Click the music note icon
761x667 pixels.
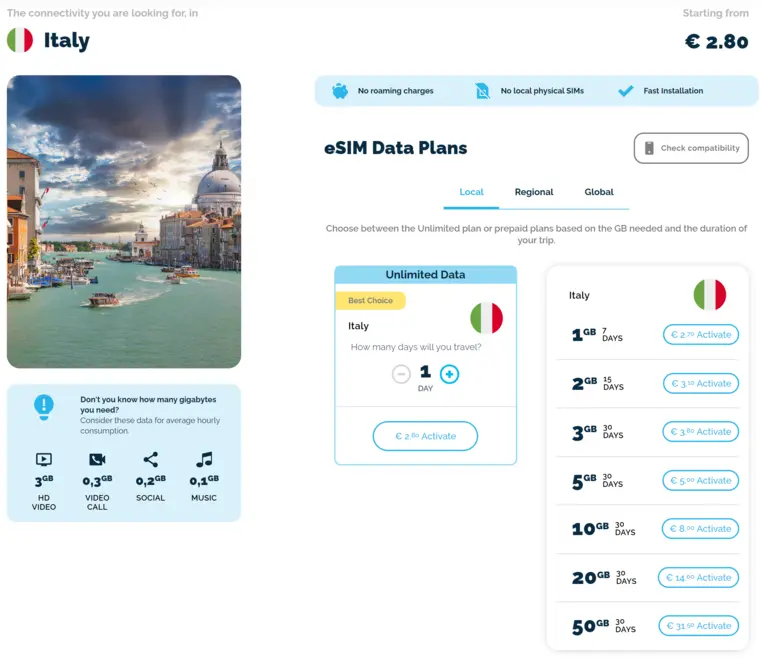point(204,459)
